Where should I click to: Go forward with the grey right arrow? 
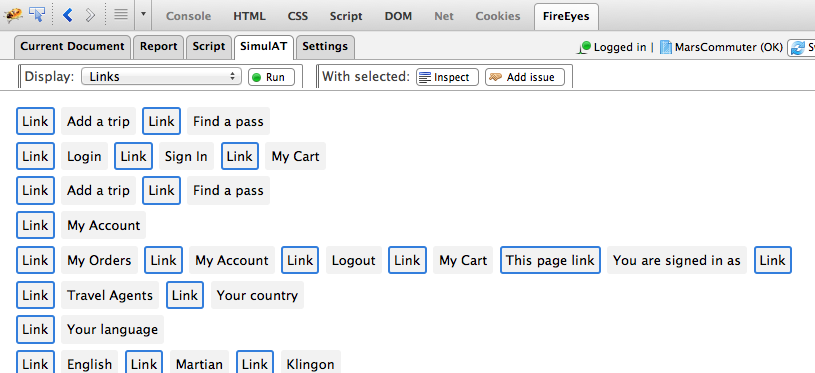coord(90,15)
